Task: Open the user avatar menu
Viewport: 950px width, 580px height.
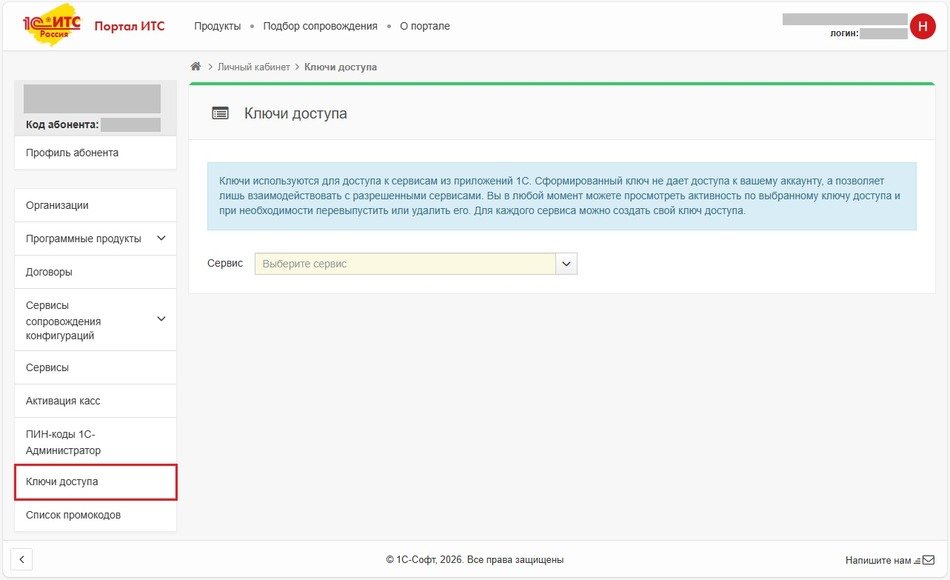Action: tap(922, 27)
